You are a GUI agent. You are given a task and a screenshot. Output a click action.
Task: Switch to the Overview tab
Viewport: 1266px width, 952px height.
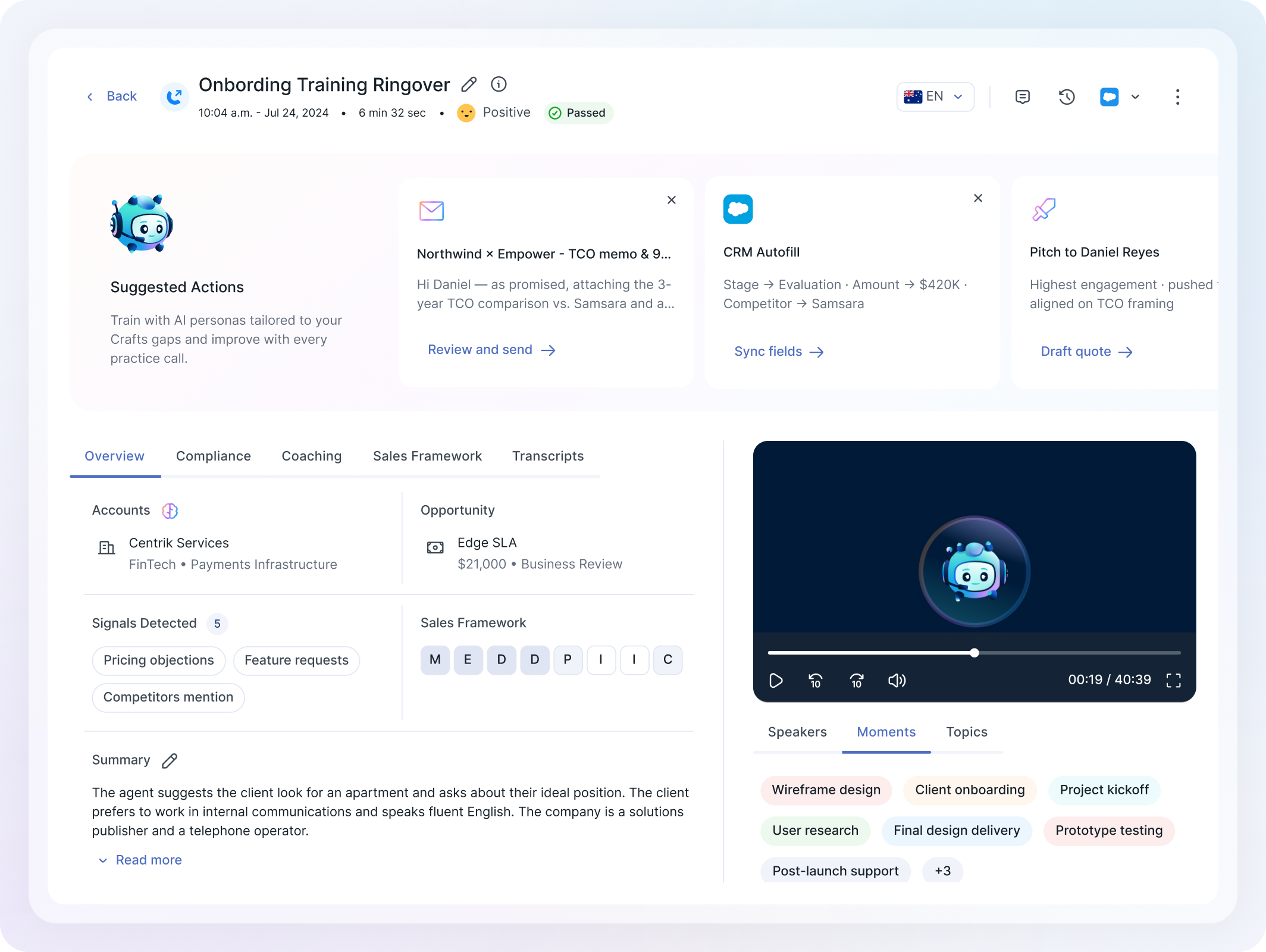(115, 456)
